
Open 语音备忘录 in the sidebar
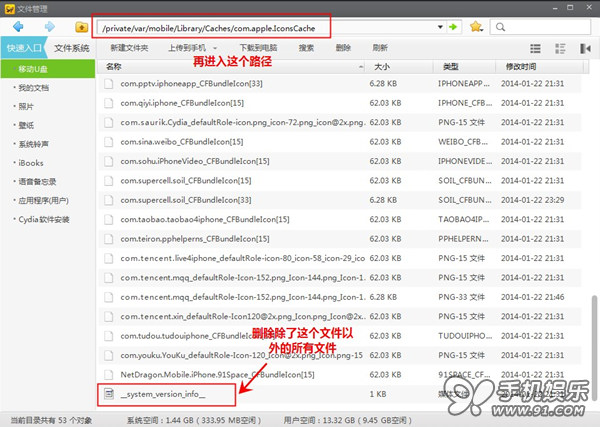click(37, 181)
